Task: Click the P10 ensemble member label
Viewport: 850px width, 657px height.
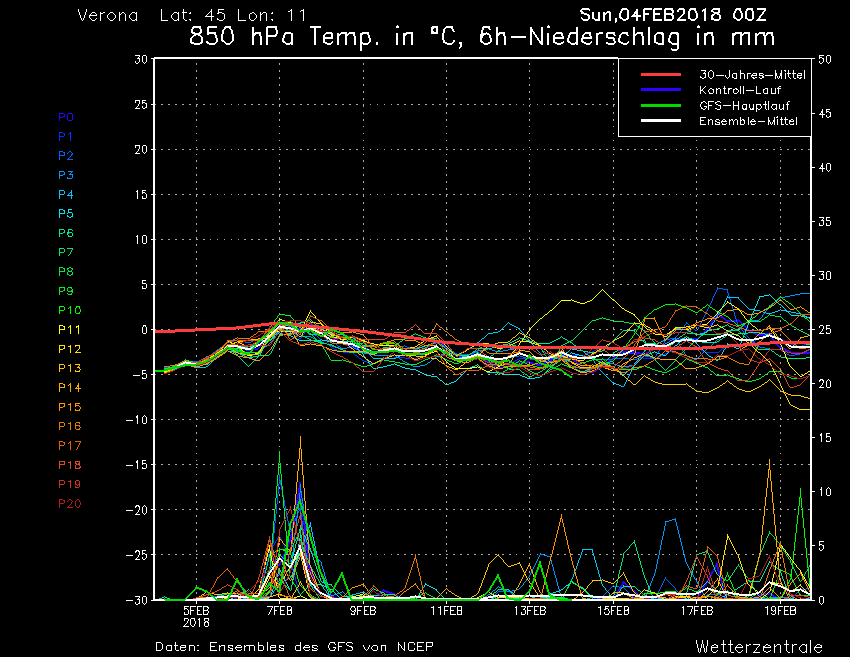Action: (x=69, y=310)
